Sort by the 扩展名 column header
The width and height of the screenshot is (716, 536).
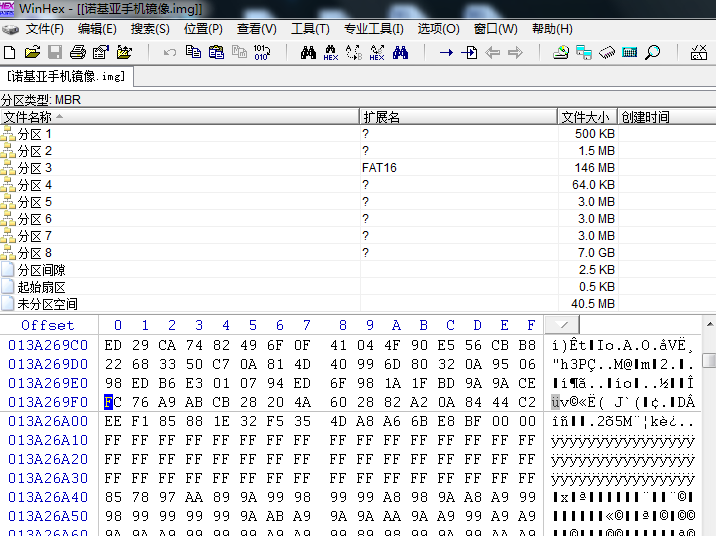(458, 117)
